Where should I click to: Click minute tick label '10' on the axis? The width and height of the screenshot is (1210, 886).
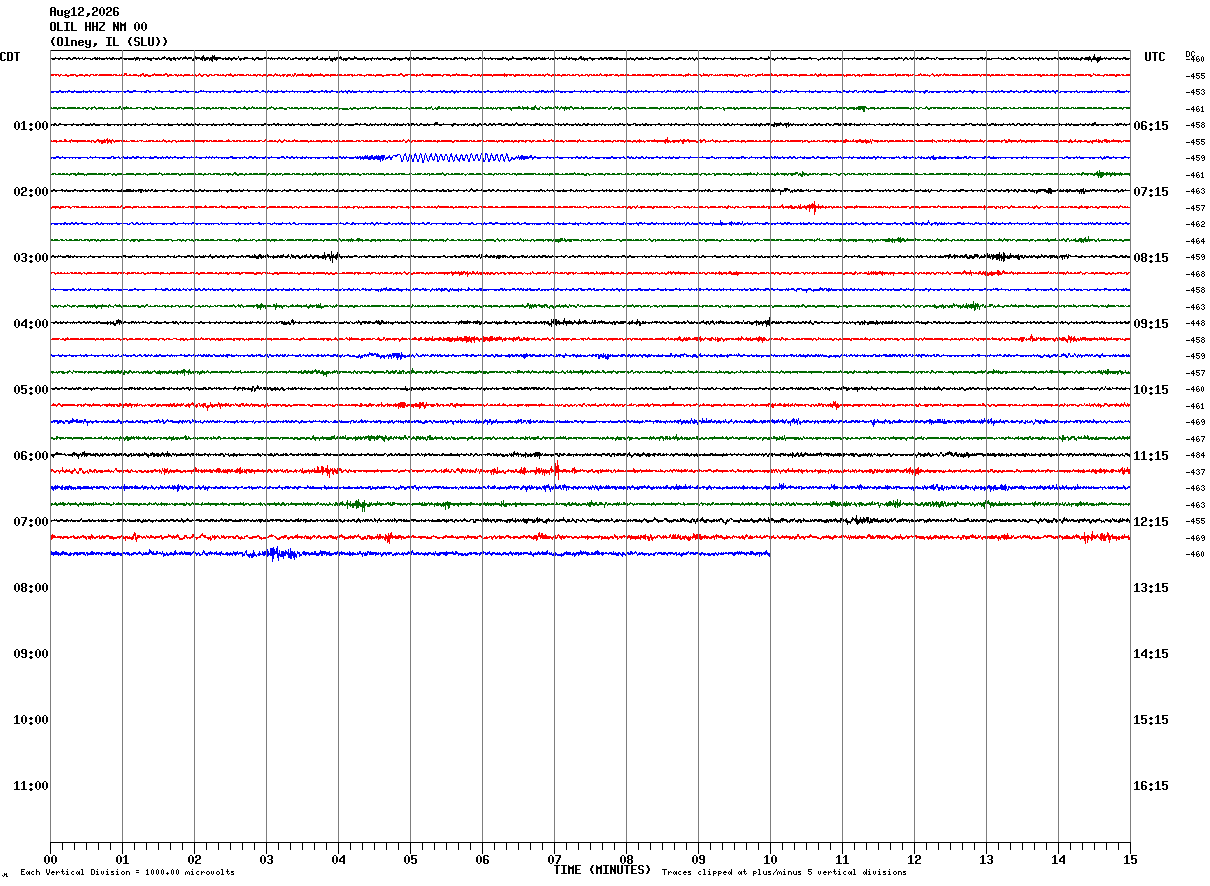[x=770, y=860]
